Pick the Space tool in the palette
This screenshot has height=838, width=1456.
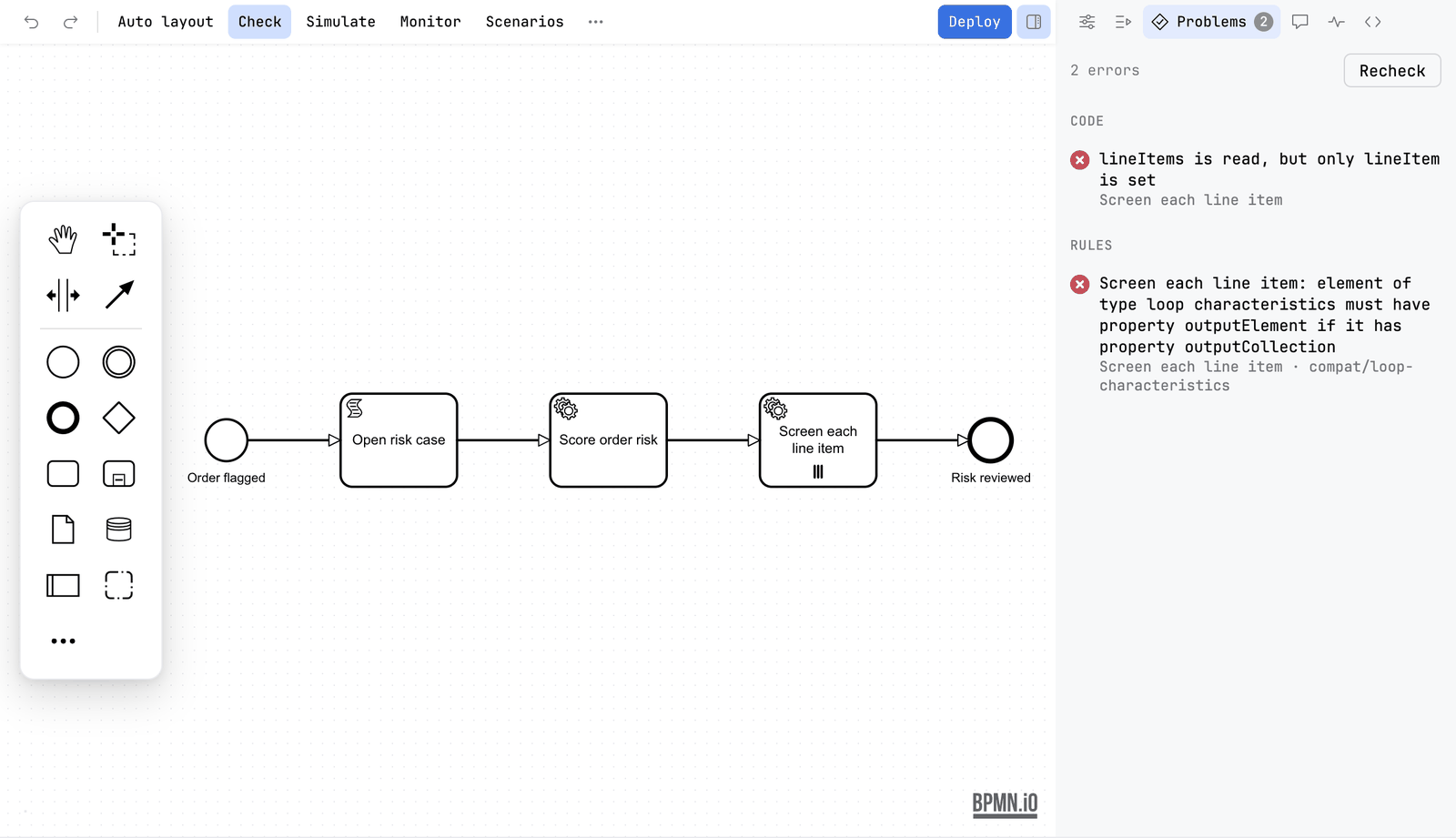coord(63,296)
